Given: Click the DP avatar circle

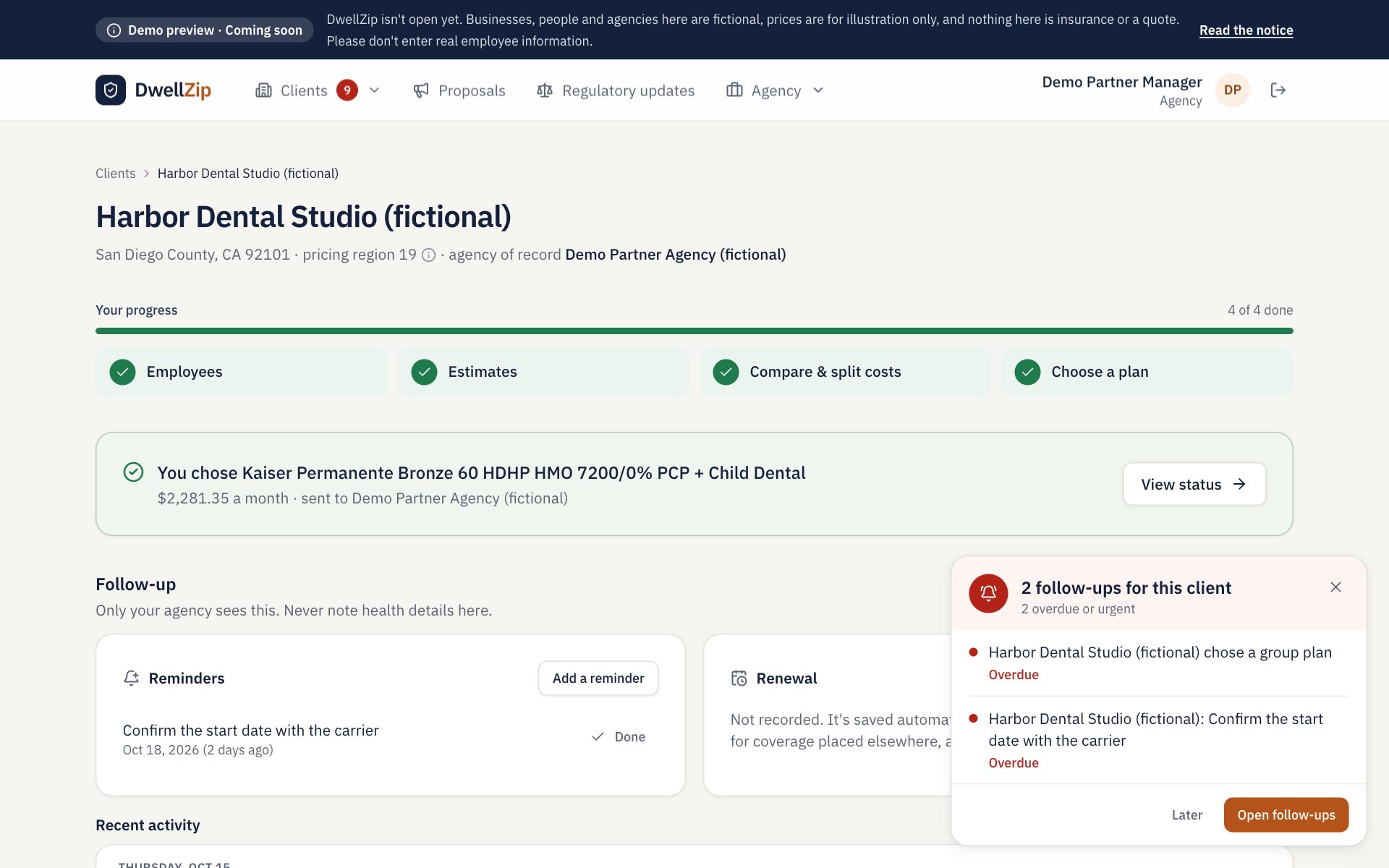Looking at the screenshot, I should (x=1233, y=90).
